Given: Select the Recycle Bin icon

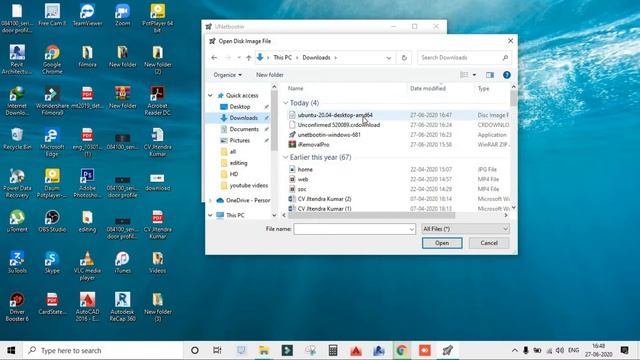Looking at the screenshot, I should (x=17, y=138).
